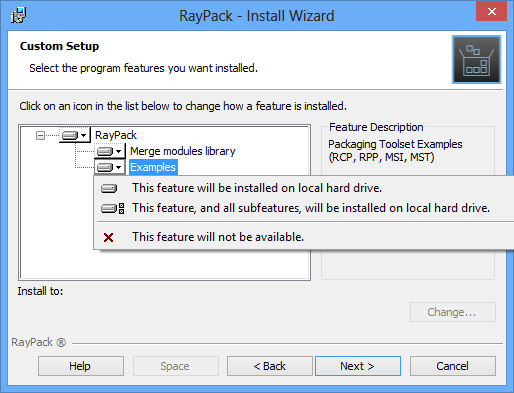Select the Examples tree item
This screenshot has height=393, width=514.
153,167
